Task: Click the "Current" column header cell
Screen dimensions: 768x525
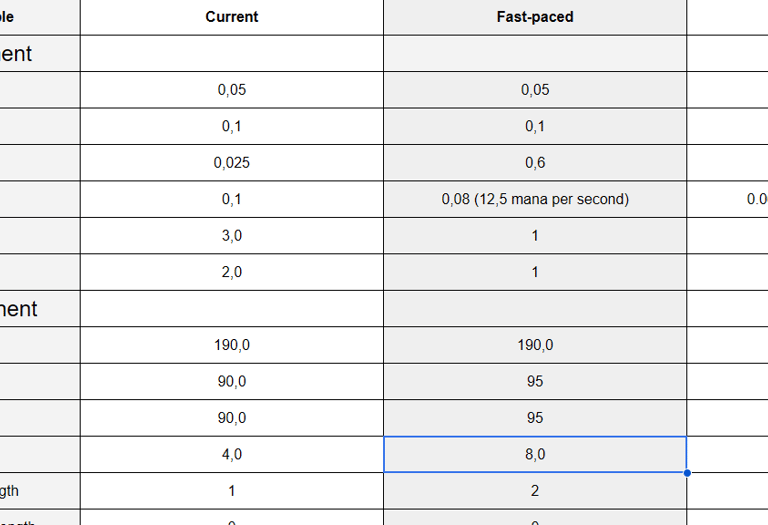Action: click(x=231, y=17)
